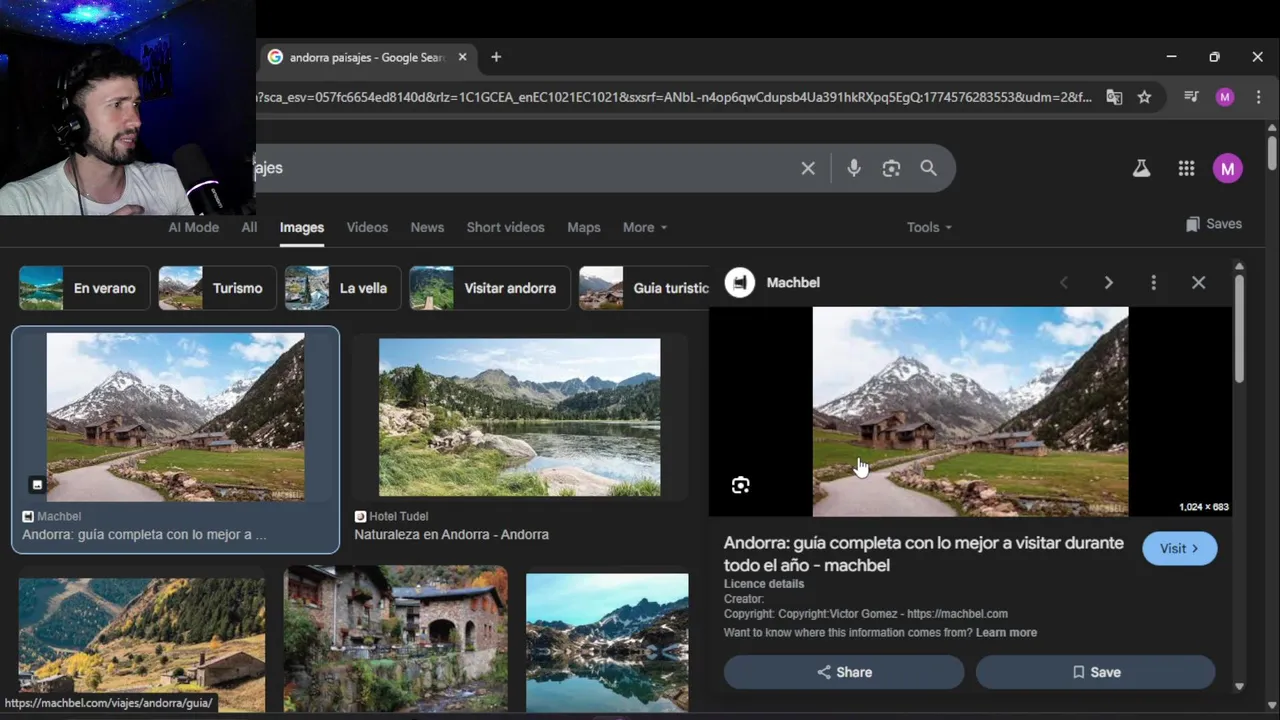Open Google Lens image search icon
This screenshot has width=1280, height=720.
pos(891,168)
